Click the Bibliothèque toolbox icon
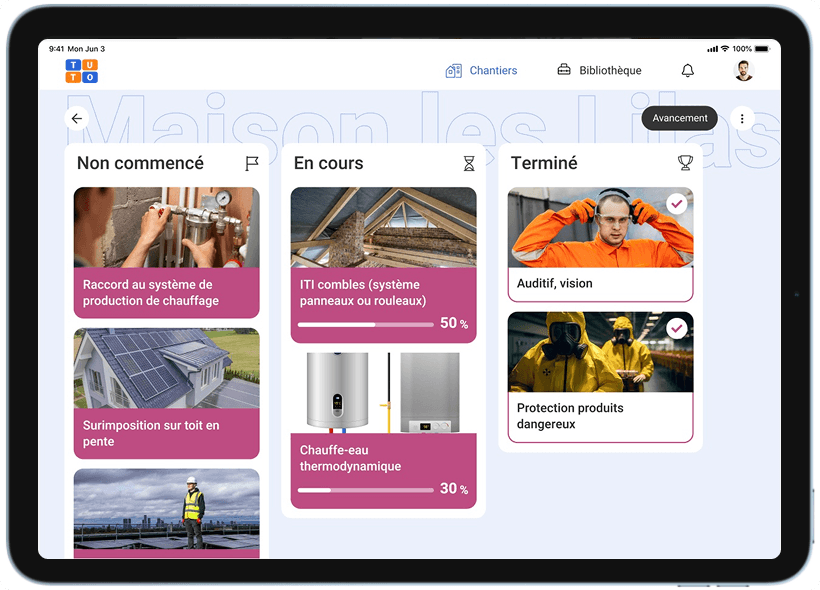 tap(564, 69)
